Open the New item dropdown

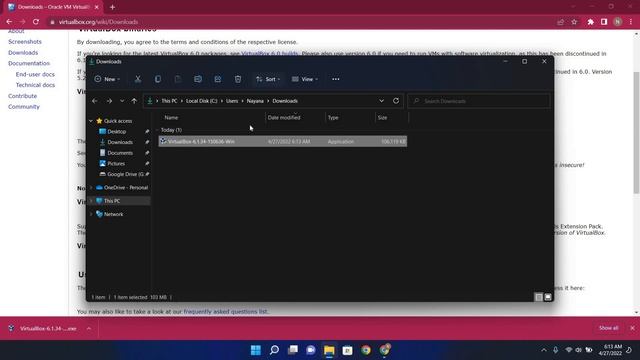pos(107,79)
